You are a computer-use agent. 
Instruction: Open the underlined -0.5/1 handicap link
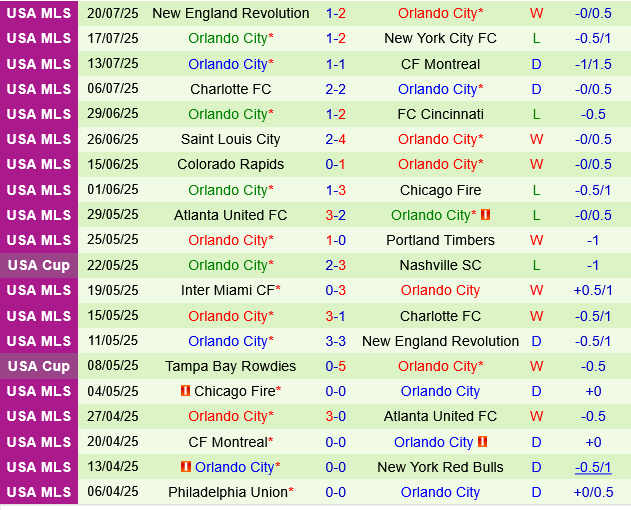593,467
